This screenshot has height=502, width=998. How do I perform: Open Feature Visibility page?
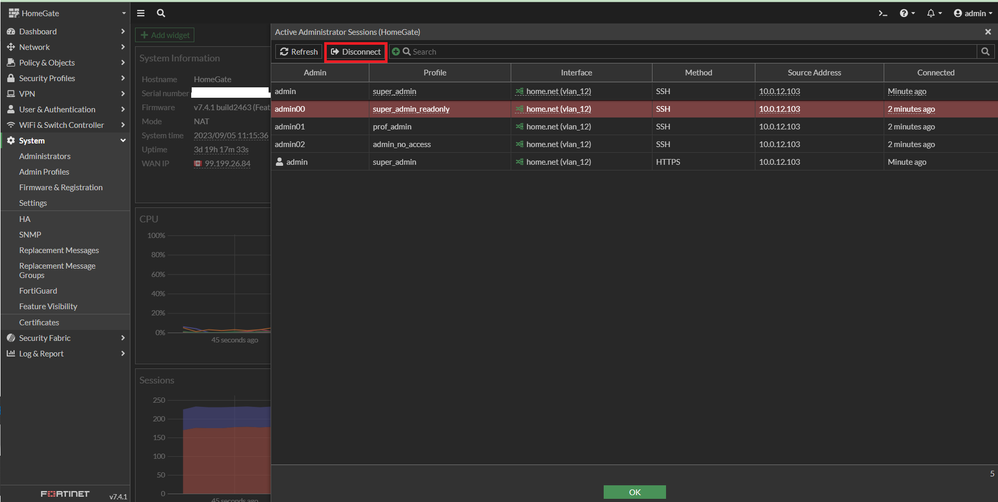(48, 306)
